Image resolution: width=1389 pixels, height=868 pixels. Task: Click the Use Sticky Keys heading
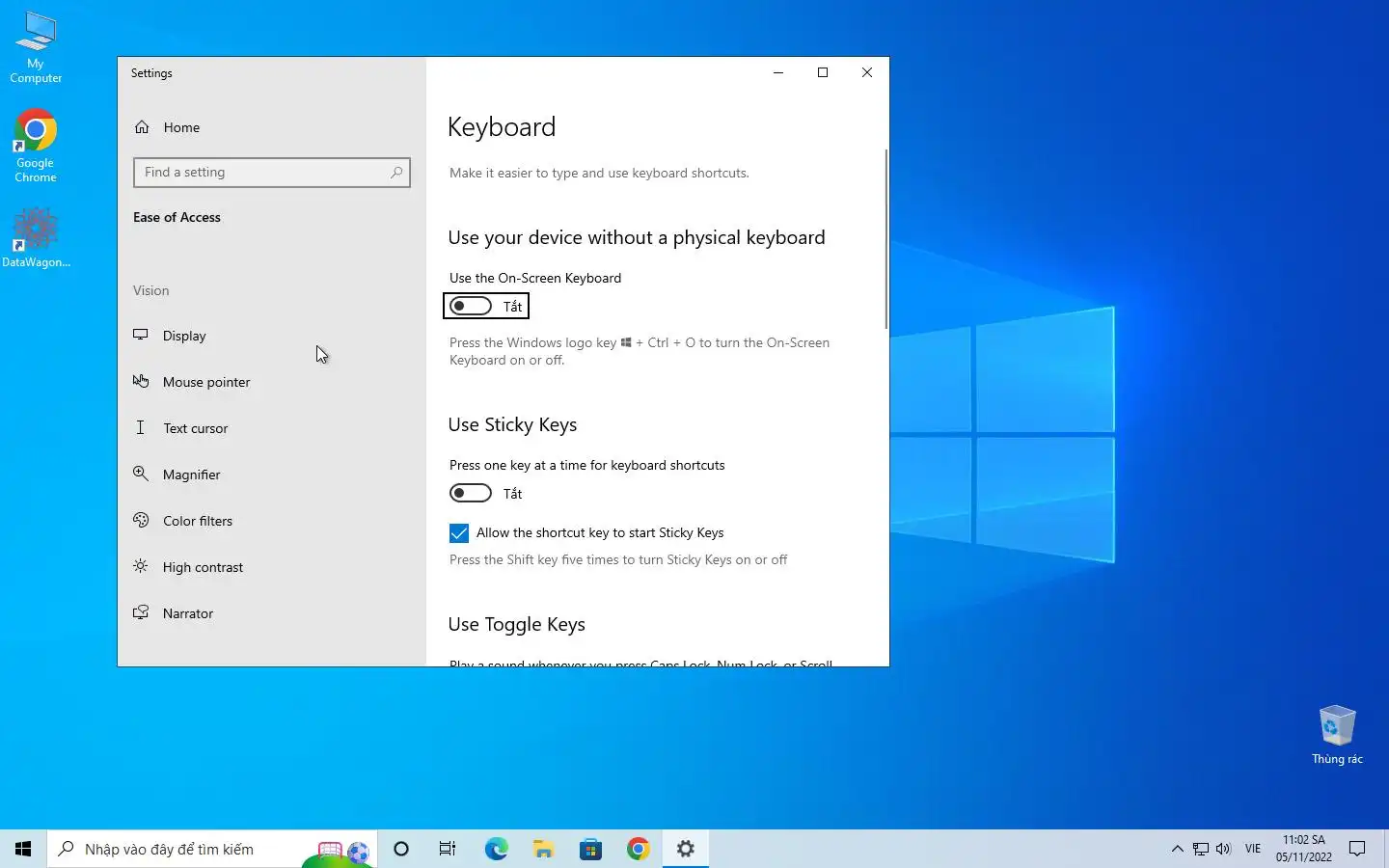(x=512, y=424)
